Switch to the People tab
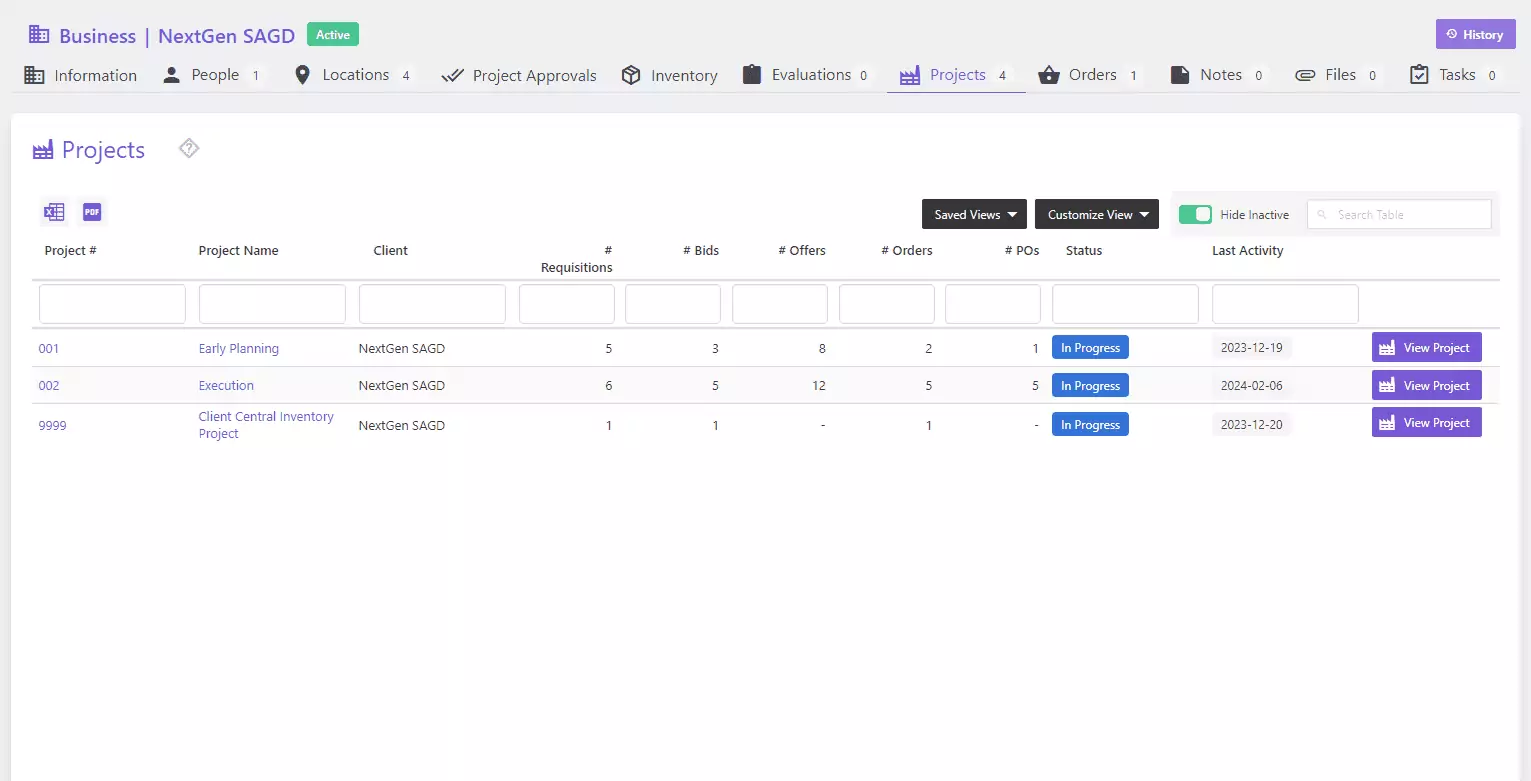This screenshot has height=781, width=1531. coord(213,75)
